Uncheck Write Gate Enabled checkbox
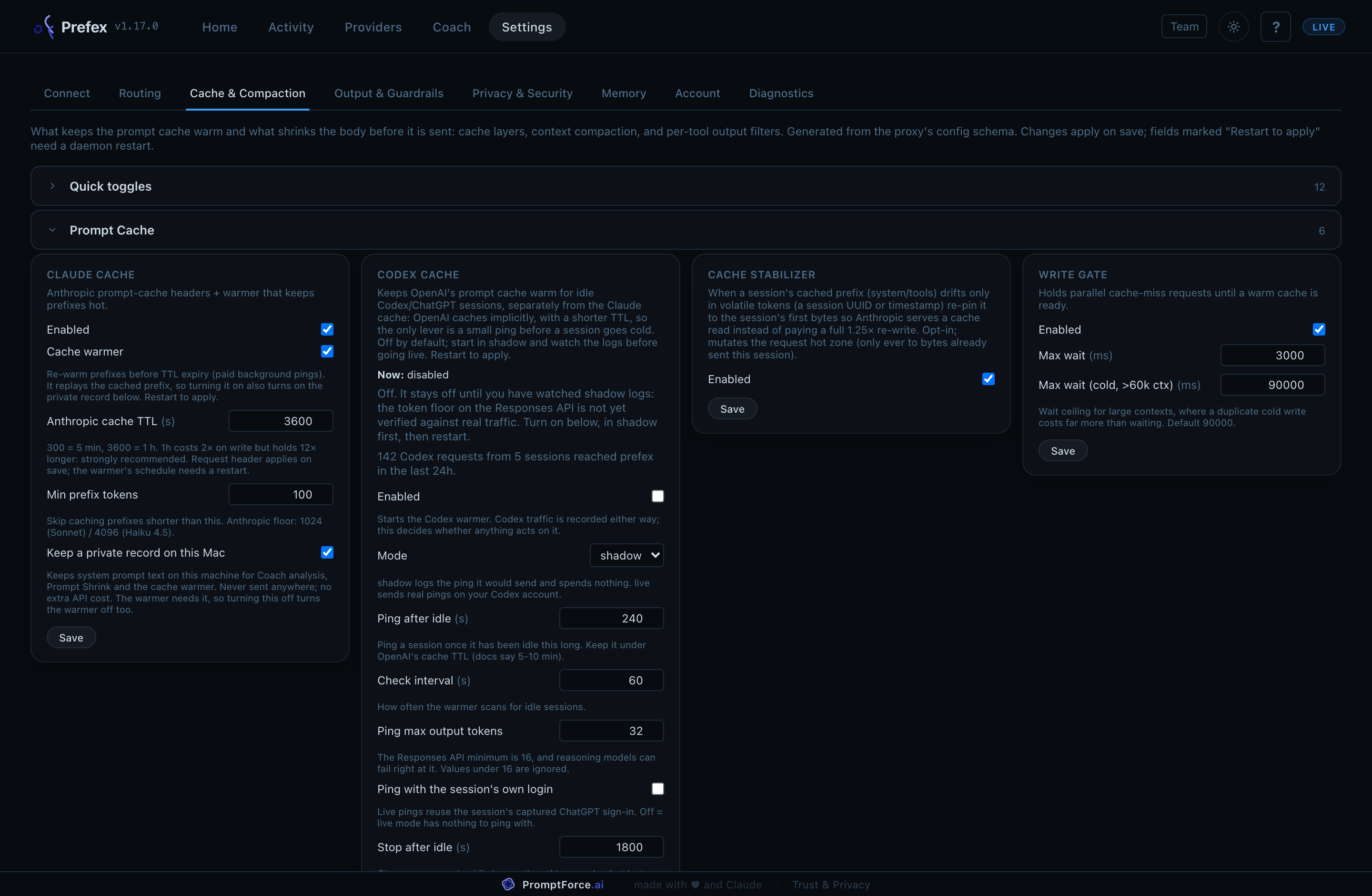This screenshot has height=896, width=1372. (1318, 329)
